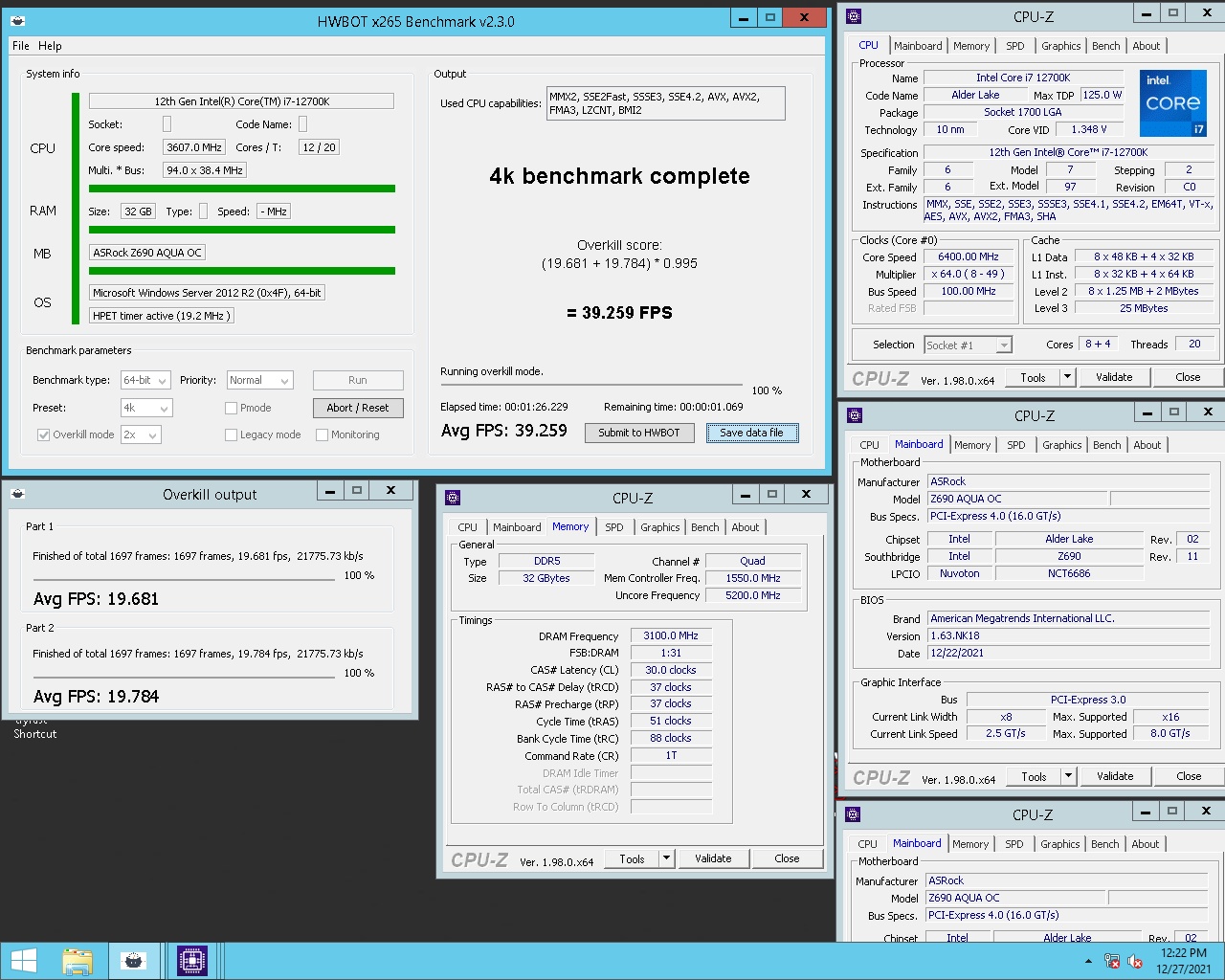Image resolution: width=1225 pixels, height=980 pixels.
Task: Click ASRock Z690 AQUA OC motherboard field
Action: 147,253
